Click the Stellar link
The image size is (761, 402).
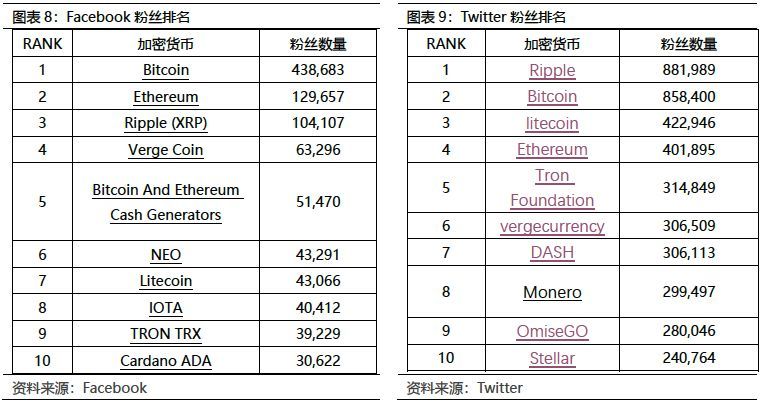[x=552, y=358]
